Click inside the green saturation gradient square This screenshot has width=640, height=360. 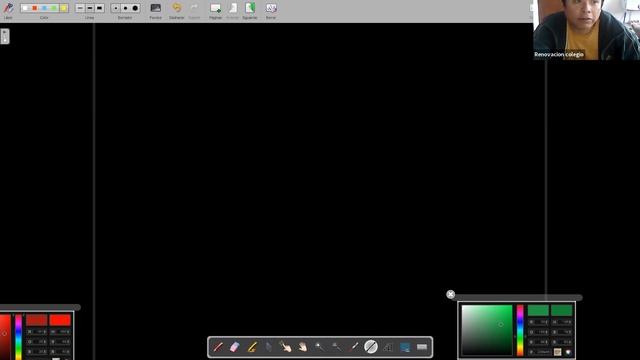tap(487, 330)
